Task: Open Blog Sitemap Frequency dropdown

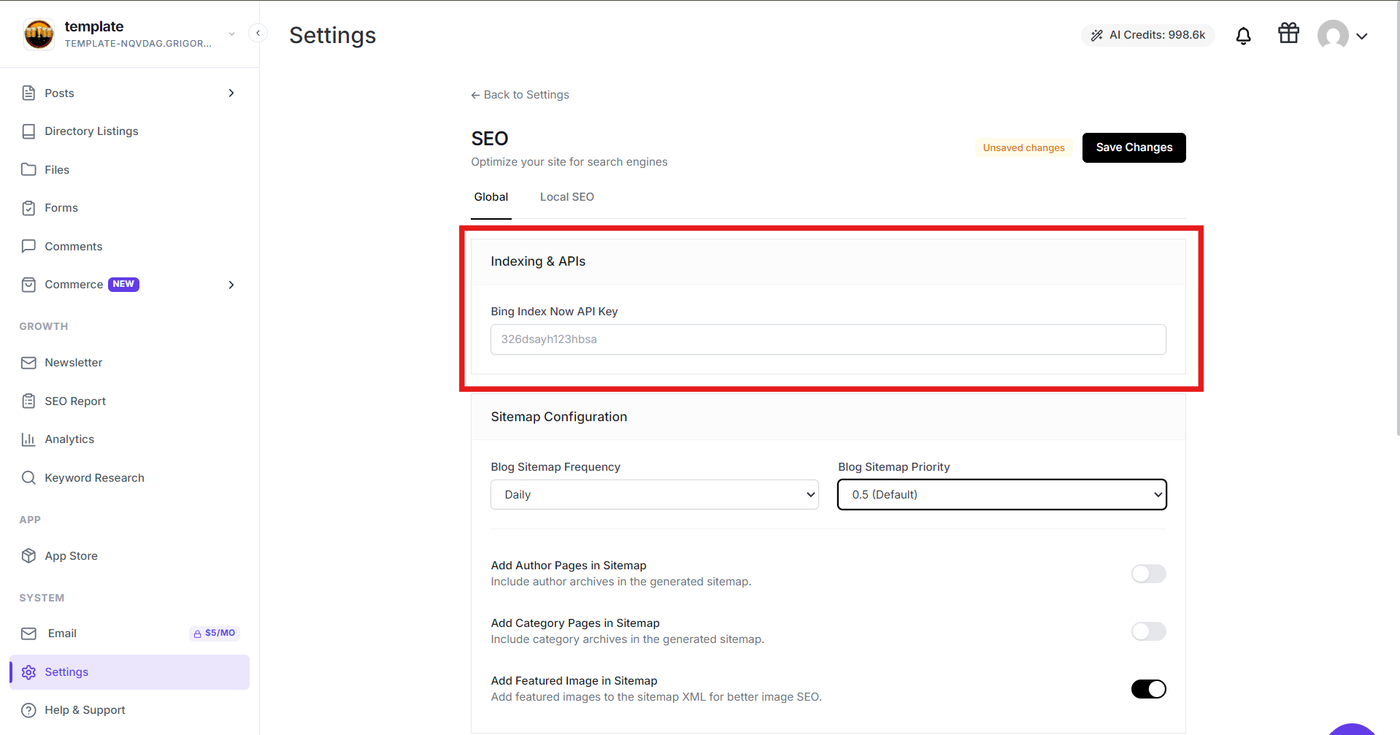Action: (x=654, y=494)
